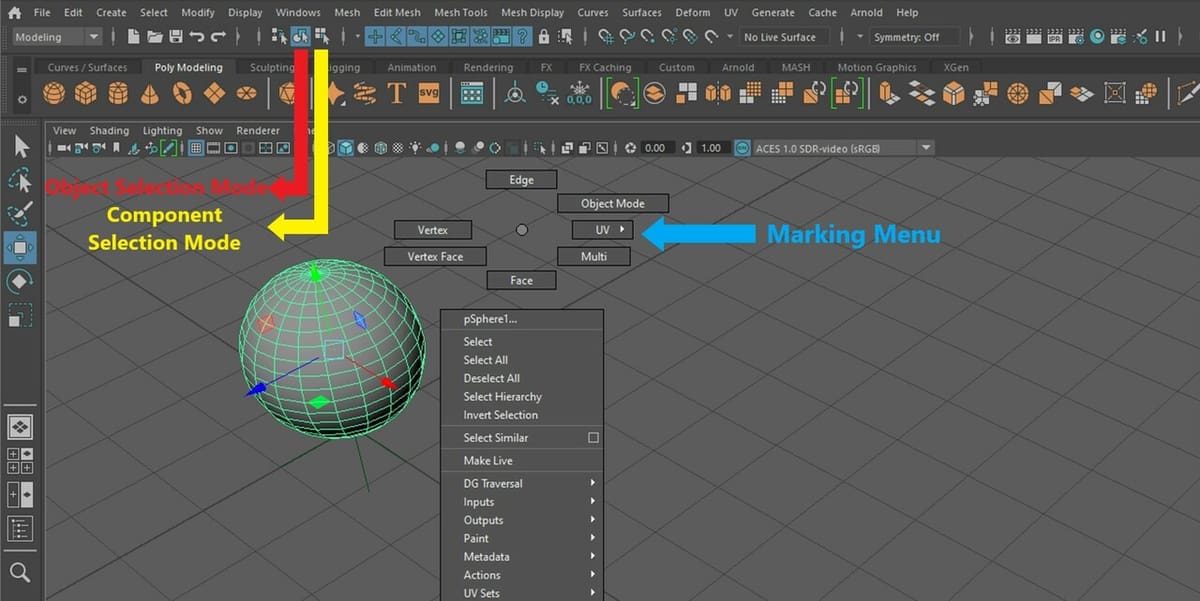
Task: Click the Save Scene icon
Action: pyautogui.click(x=174, y=35)
